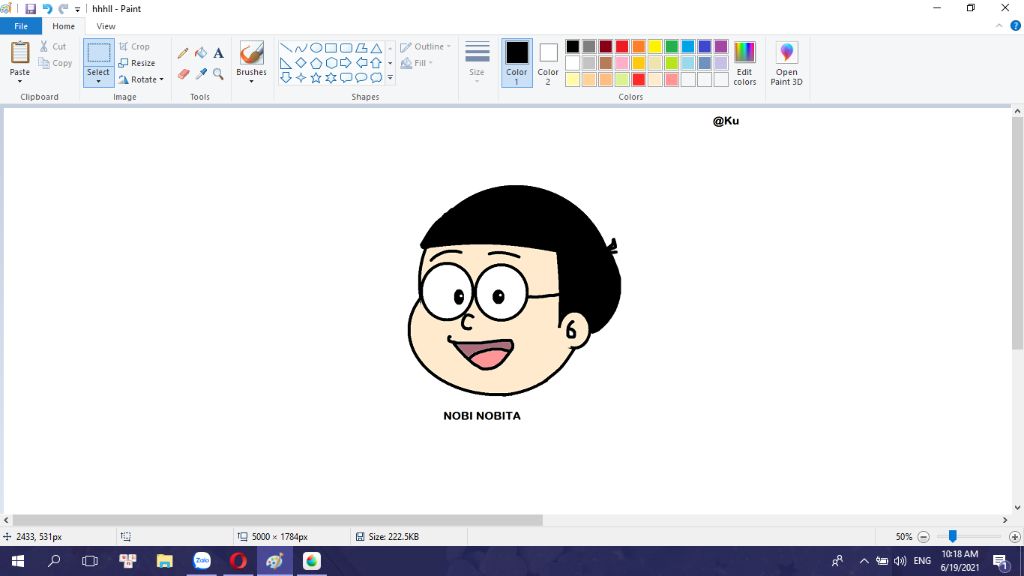Screen dimensions: 1024x576
Task: Set Color 1 as active color
Action: pyautogui.click(x=517, y=63)
